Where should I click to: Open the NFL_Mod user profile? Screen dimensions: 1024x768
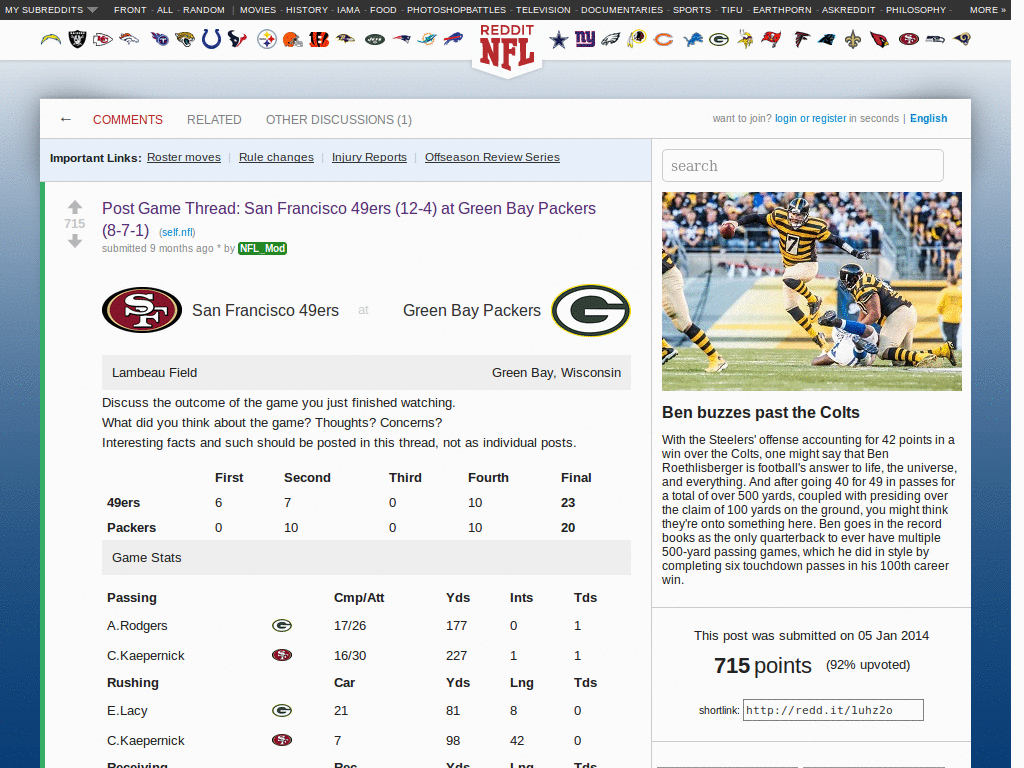pyautogui.click(x=263, y=248)
